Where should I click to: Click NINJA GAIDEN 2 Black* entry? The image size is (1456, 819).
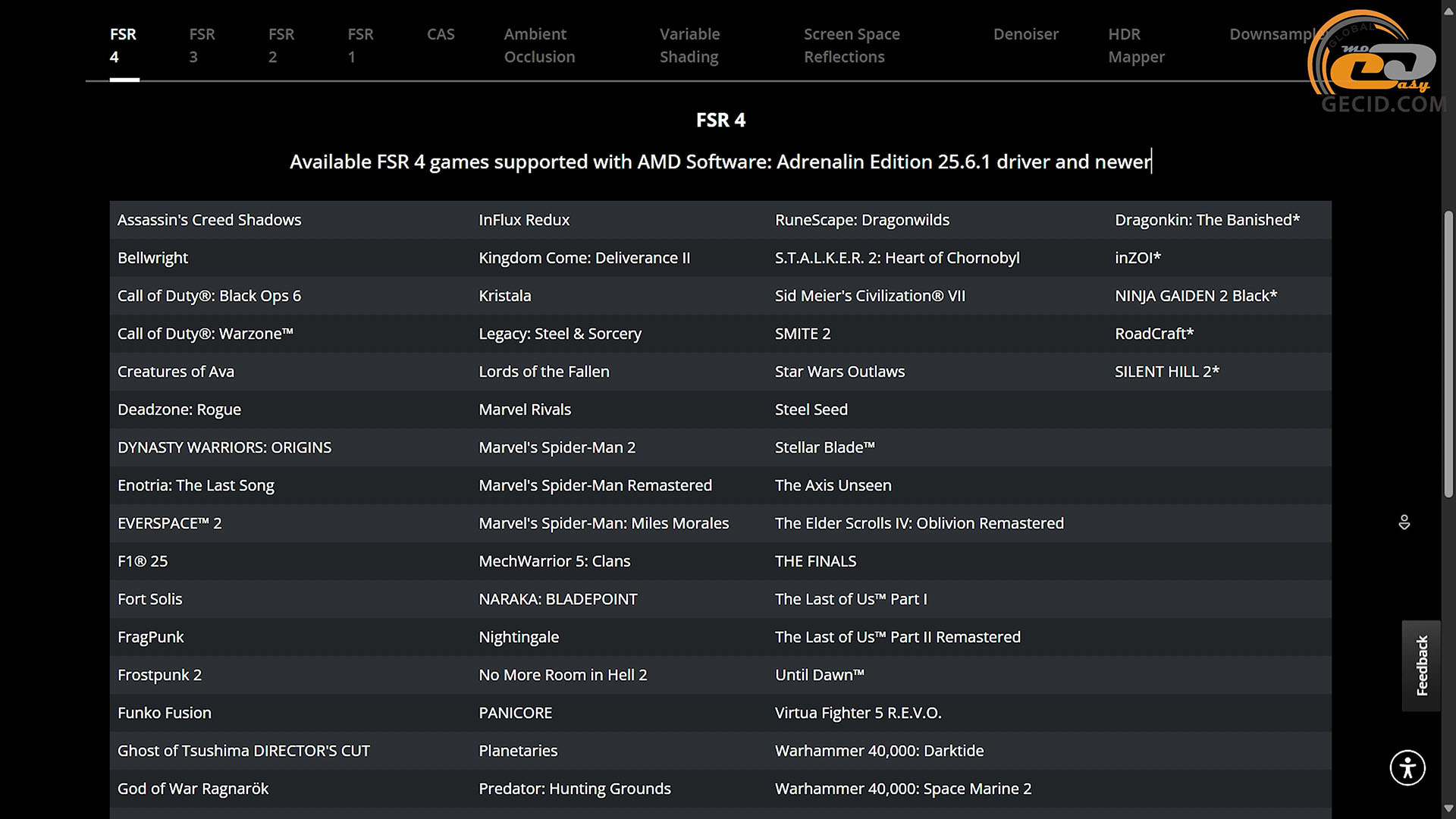(1196, 296)
